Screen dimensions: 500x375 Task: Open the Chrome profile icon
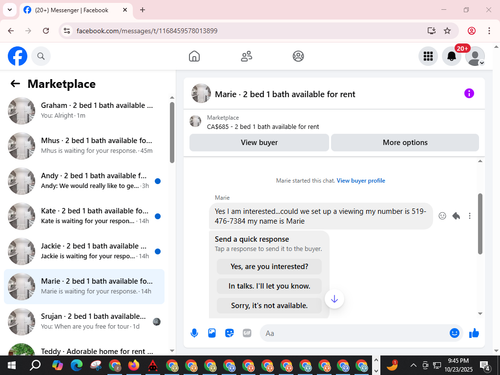(x=471, y=31)
